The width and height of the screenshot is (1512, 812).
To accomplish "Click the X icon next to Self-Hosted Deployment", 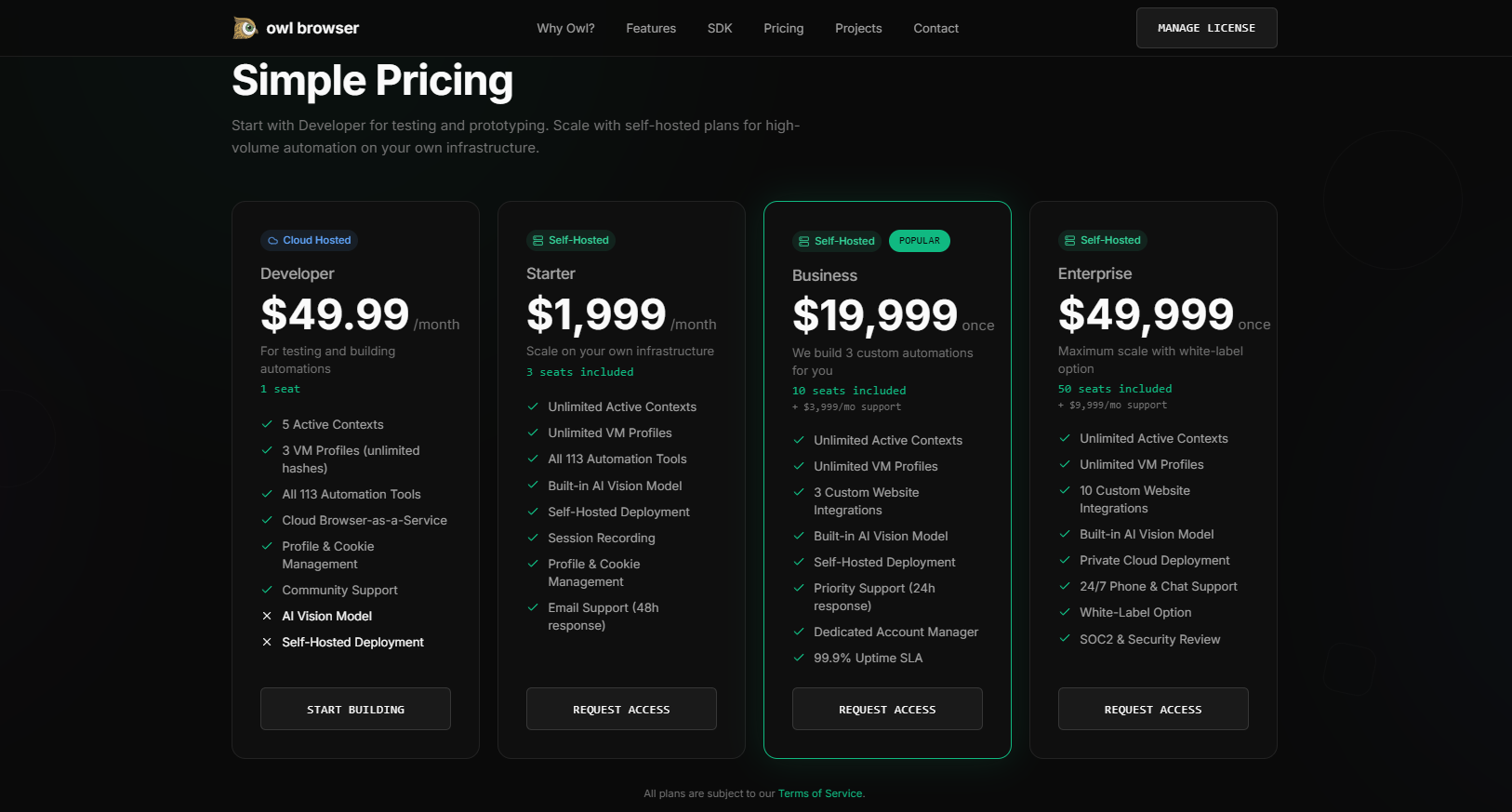I will click(x=267, y=642).
